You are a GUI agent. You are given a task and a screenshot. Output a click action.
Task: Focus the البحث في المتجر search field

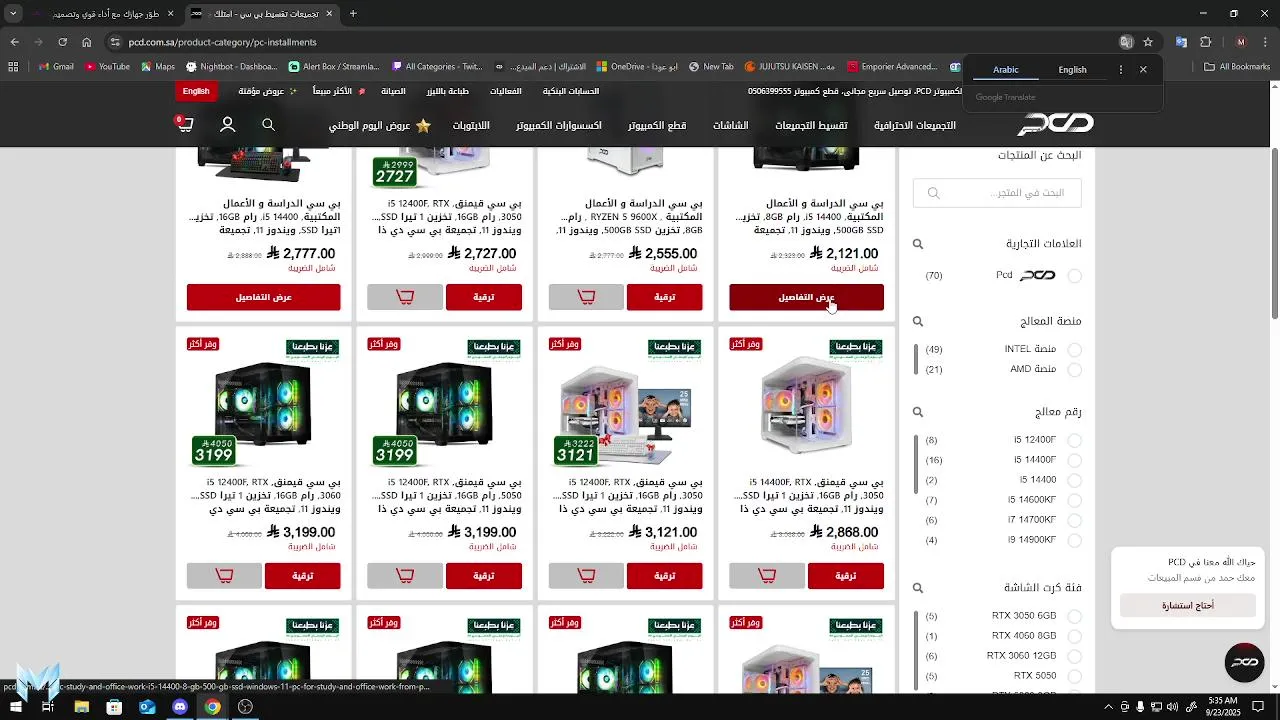coord(997,193)
